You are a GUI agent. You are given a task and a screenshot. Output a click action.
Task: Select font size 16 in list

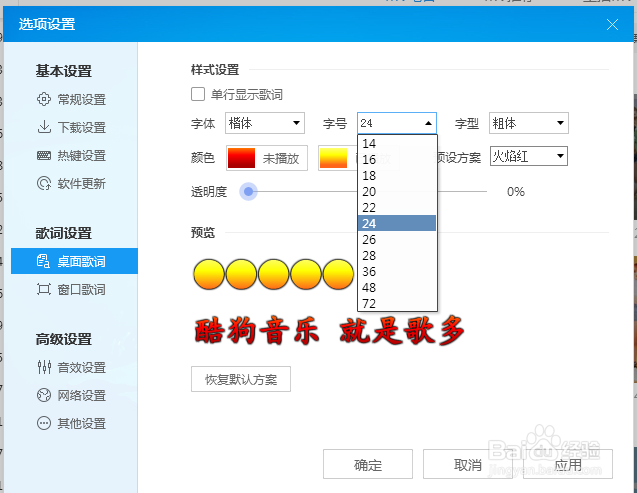tap(397, 159)
